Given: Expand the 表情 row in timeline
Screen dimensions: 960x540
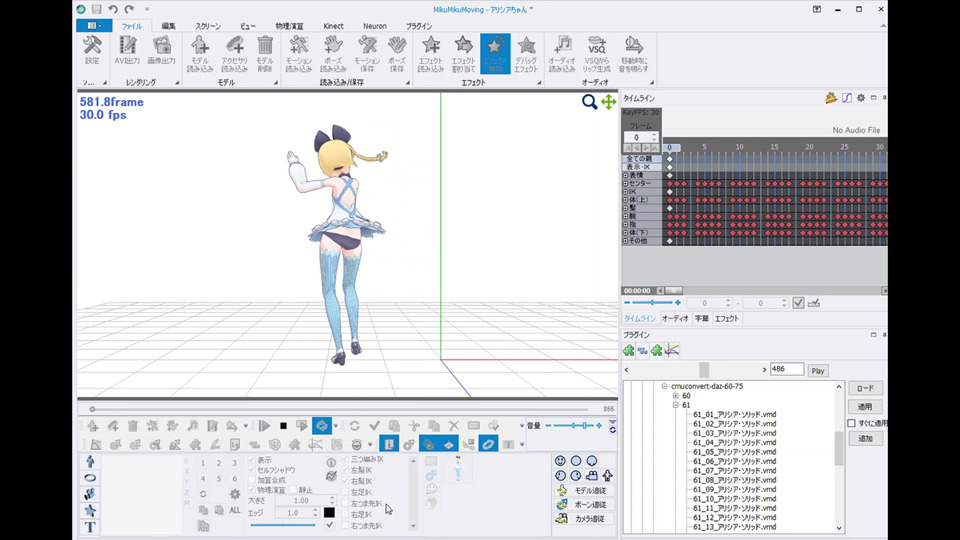Looking at the screenshot, I should click(626, 175).
